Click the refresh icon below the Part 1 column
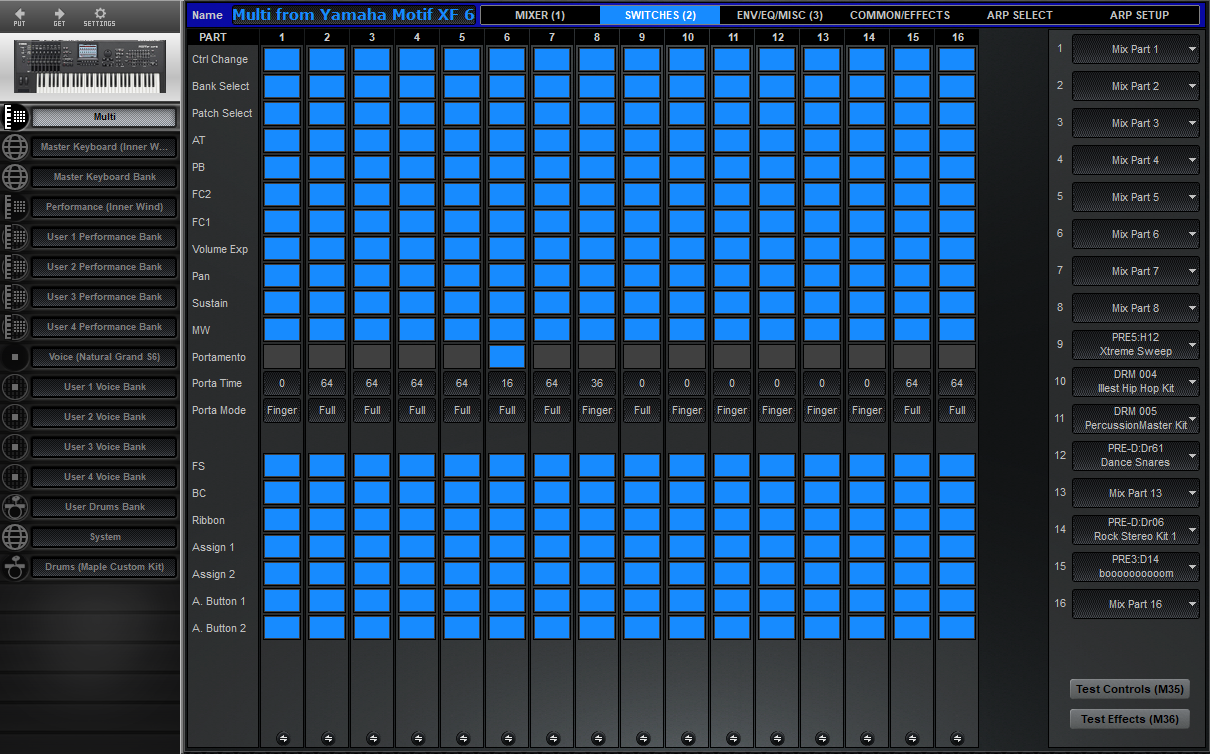This screenshot has height=754, width=1210. click(x=282, y=738)
